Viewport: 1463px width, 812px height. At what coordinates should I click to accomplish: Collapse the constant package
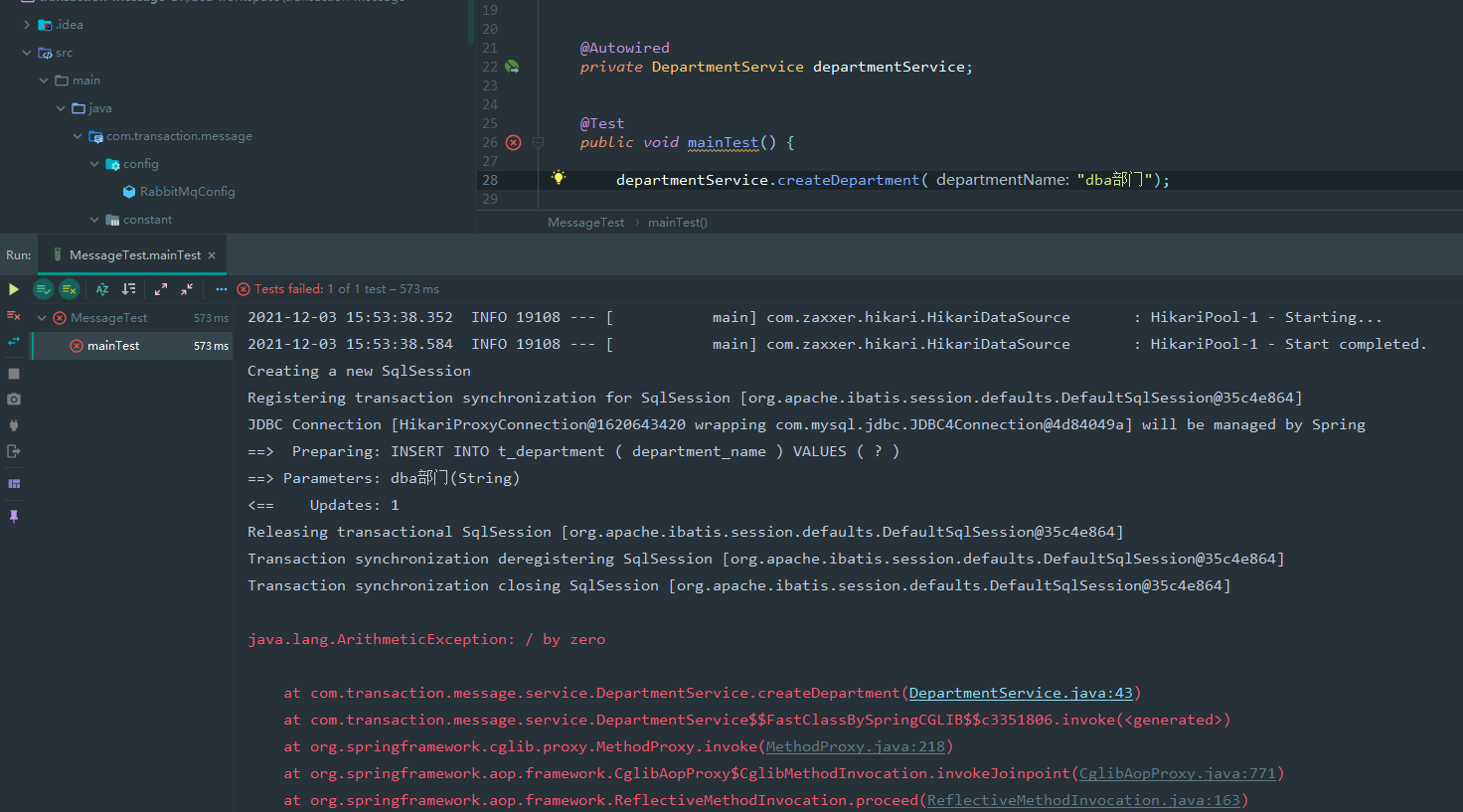[x=94, y=220]
